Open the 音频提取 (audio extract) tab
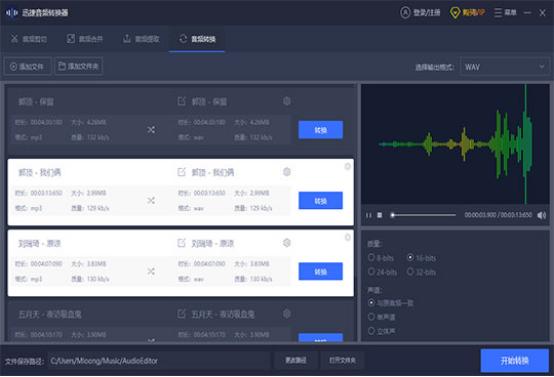554x377 pixels. click(x=141, y=39)
